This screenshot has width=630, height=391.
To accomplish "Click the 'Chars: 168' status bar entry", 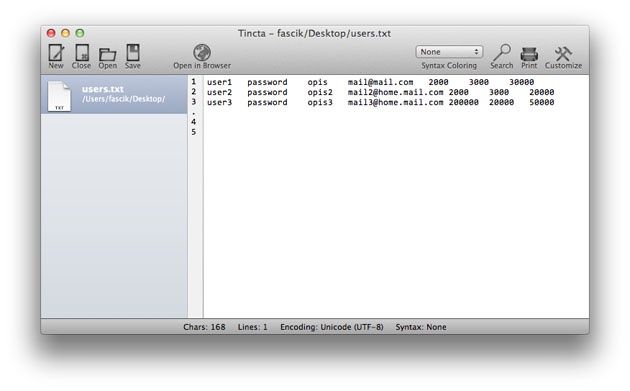I will pos(204,327).
